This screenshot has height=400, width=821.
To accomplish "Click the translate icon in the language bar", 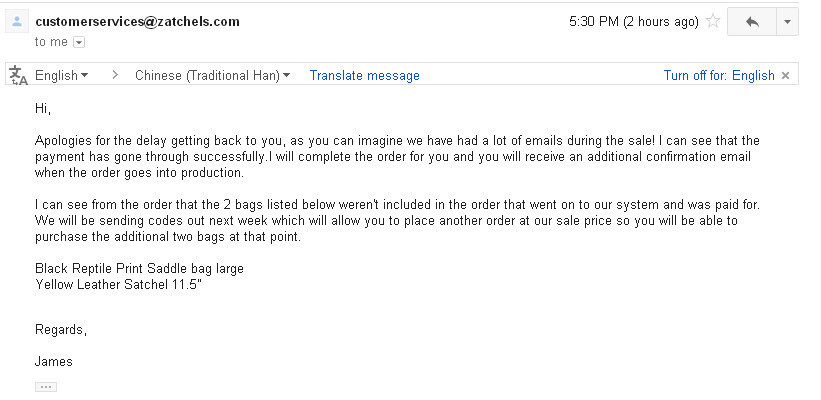I will (18, 75).
